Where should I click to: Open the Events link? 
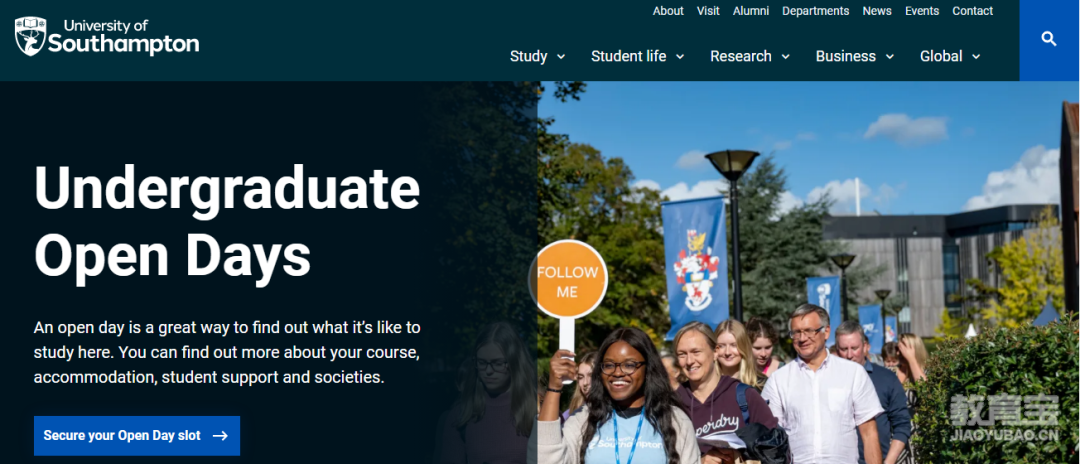pyautogui.click(x=922, y=11)
